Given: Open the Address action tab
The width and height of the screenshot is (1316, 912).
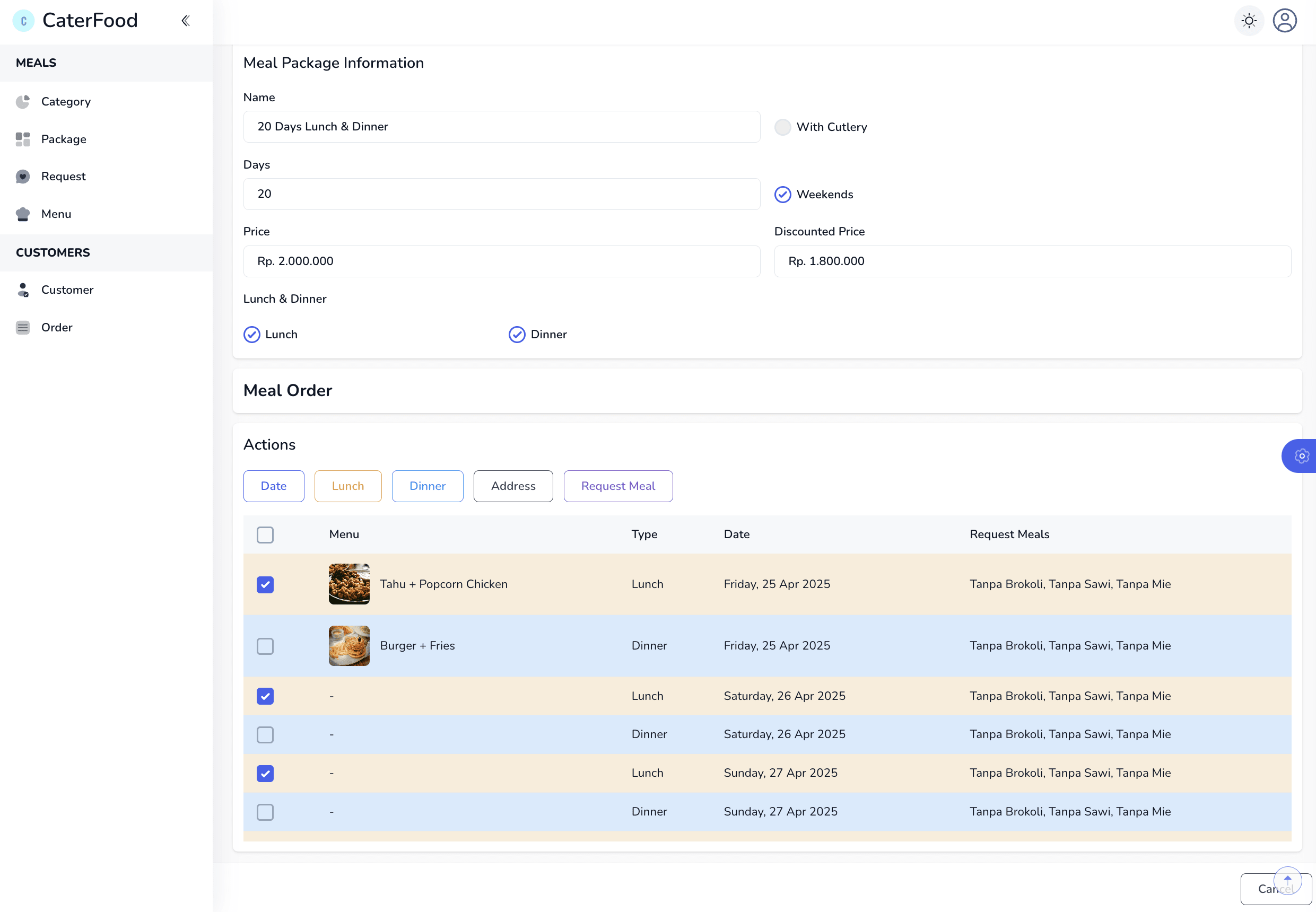Looking at the screenshot, I should pos(513,486).
